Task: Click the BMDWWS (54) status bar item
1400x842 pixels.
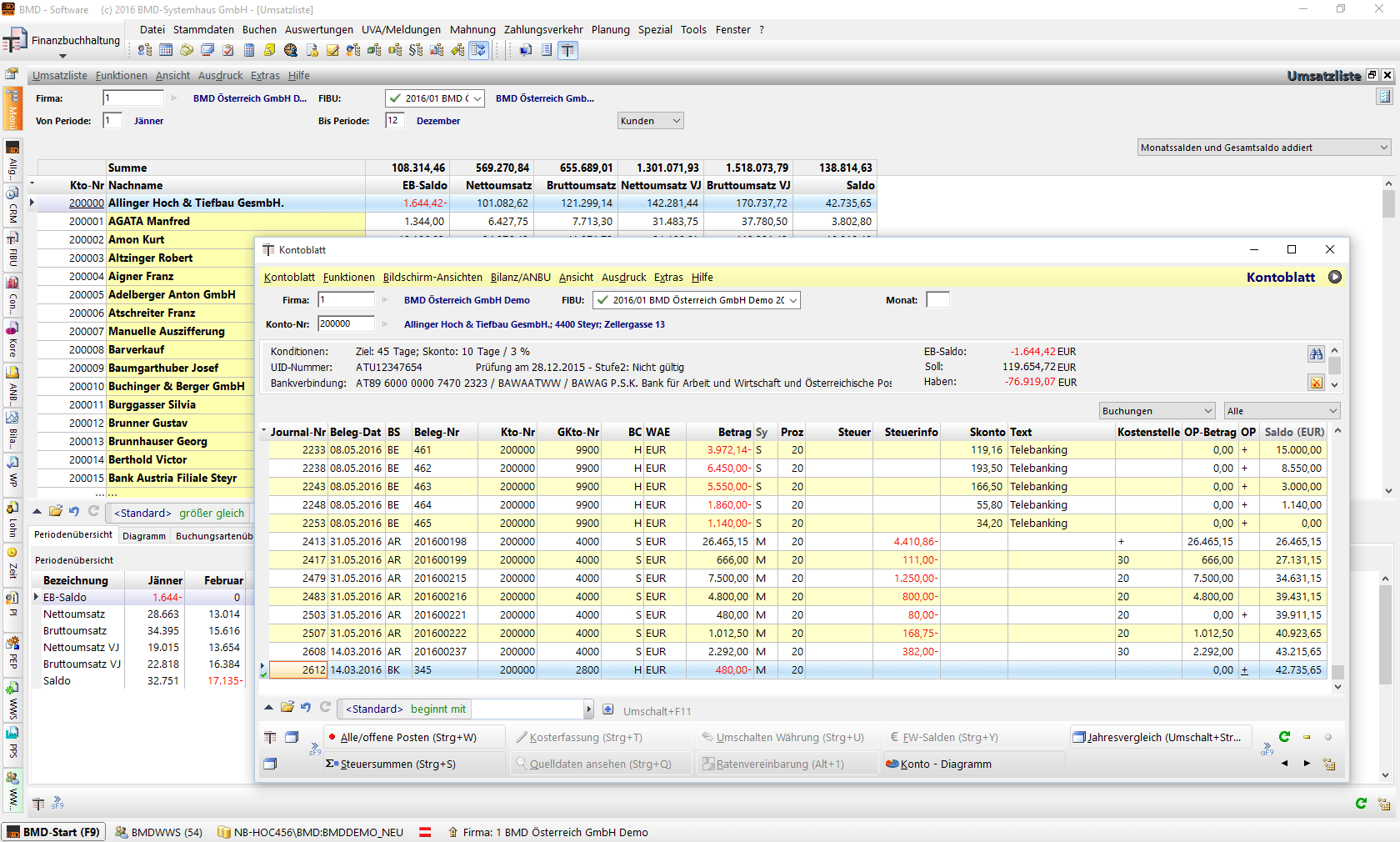Action: coord(159,832)
